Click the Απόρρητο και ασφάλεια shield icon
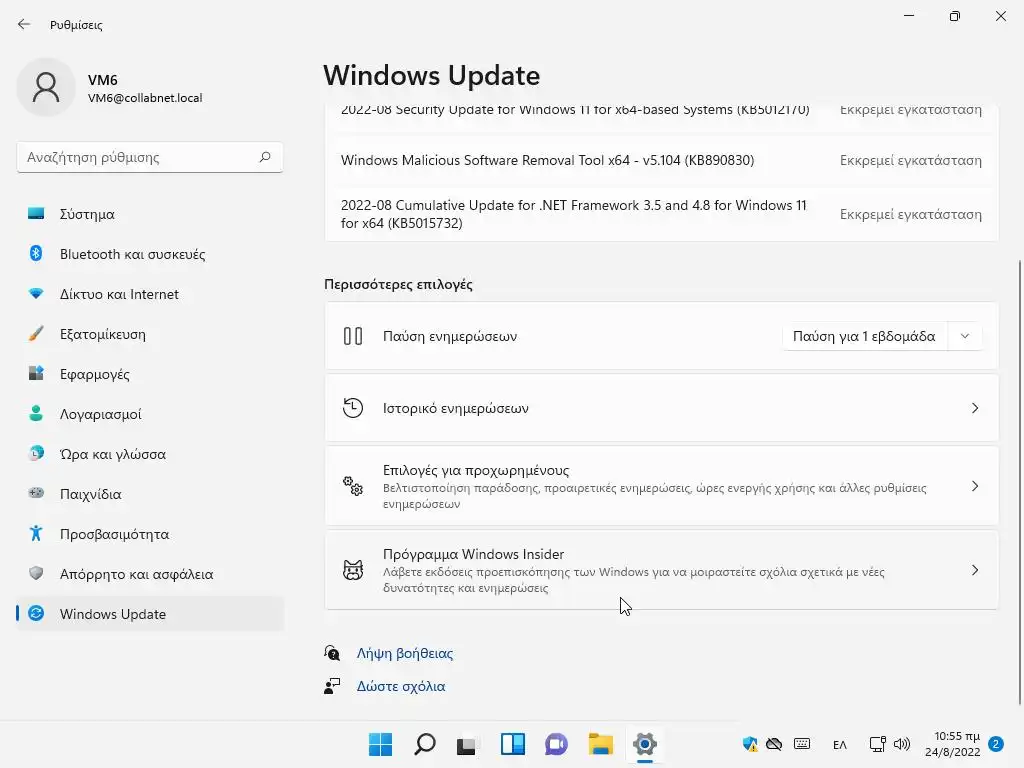 tap(36, 573)
